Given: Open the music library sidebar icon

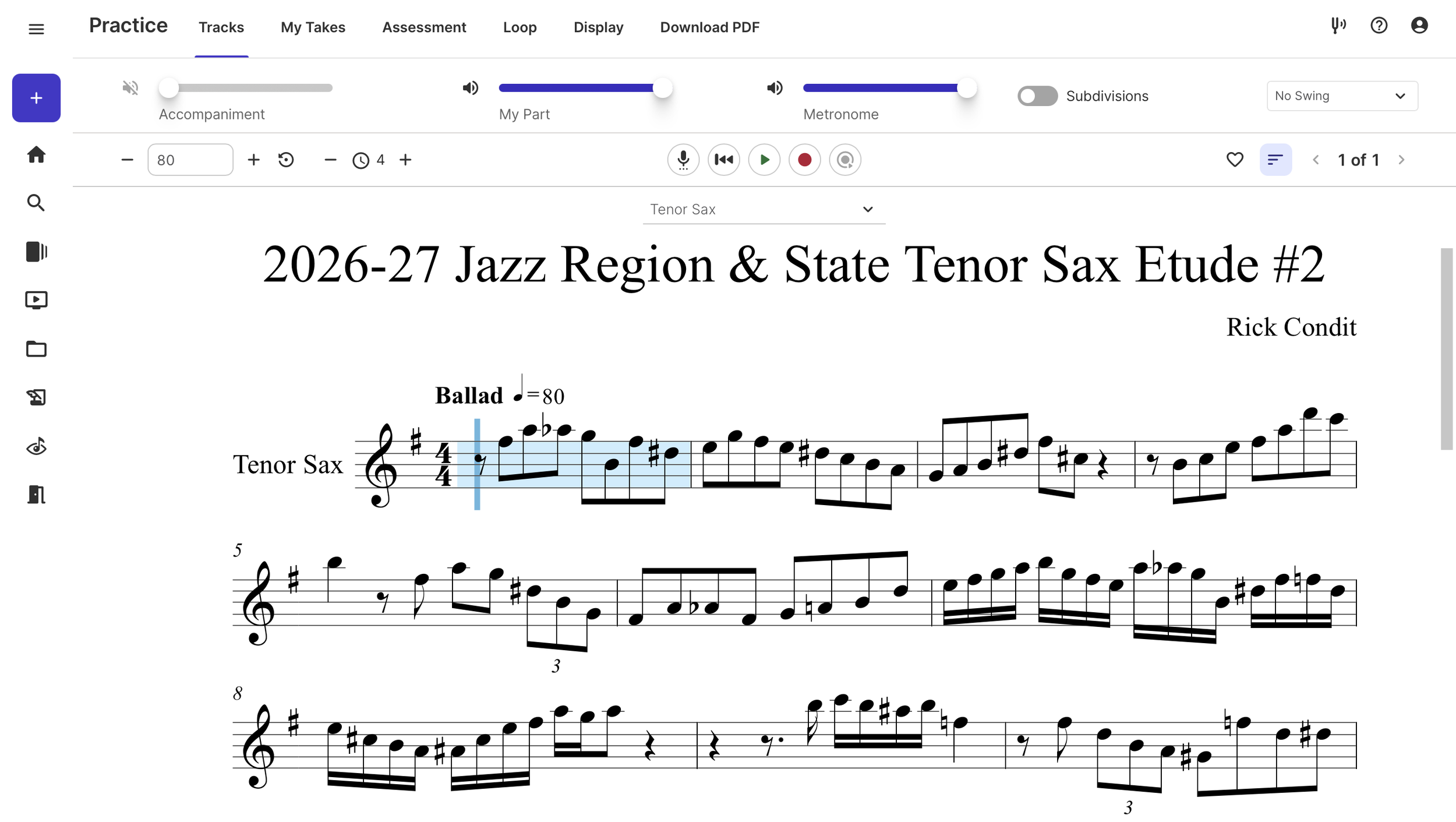Looking at the screenshot, I should click(x=36, y=252).
